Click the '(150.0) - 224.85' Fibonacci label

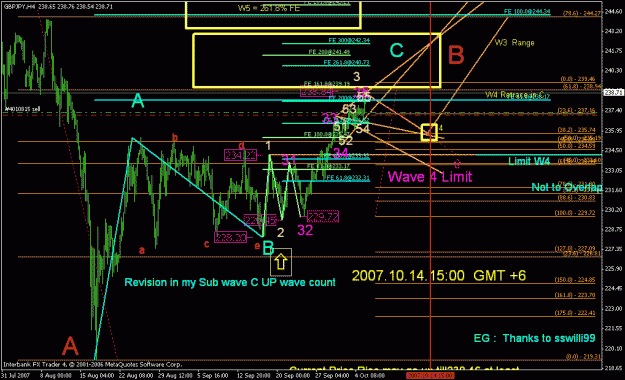(575, 280)
